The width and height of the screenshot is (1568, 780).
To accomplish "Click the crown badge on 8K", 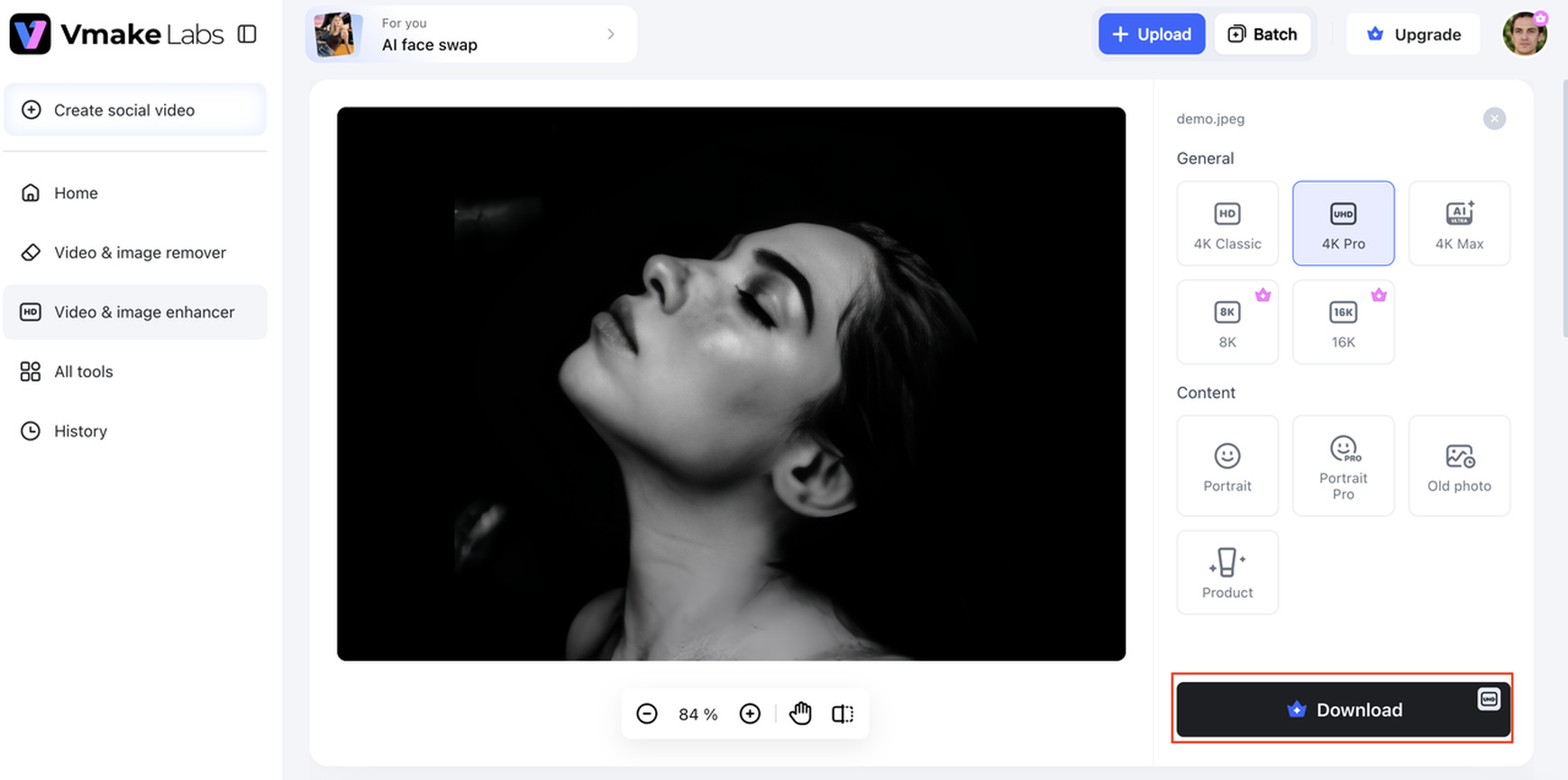I will (1263, 295).
